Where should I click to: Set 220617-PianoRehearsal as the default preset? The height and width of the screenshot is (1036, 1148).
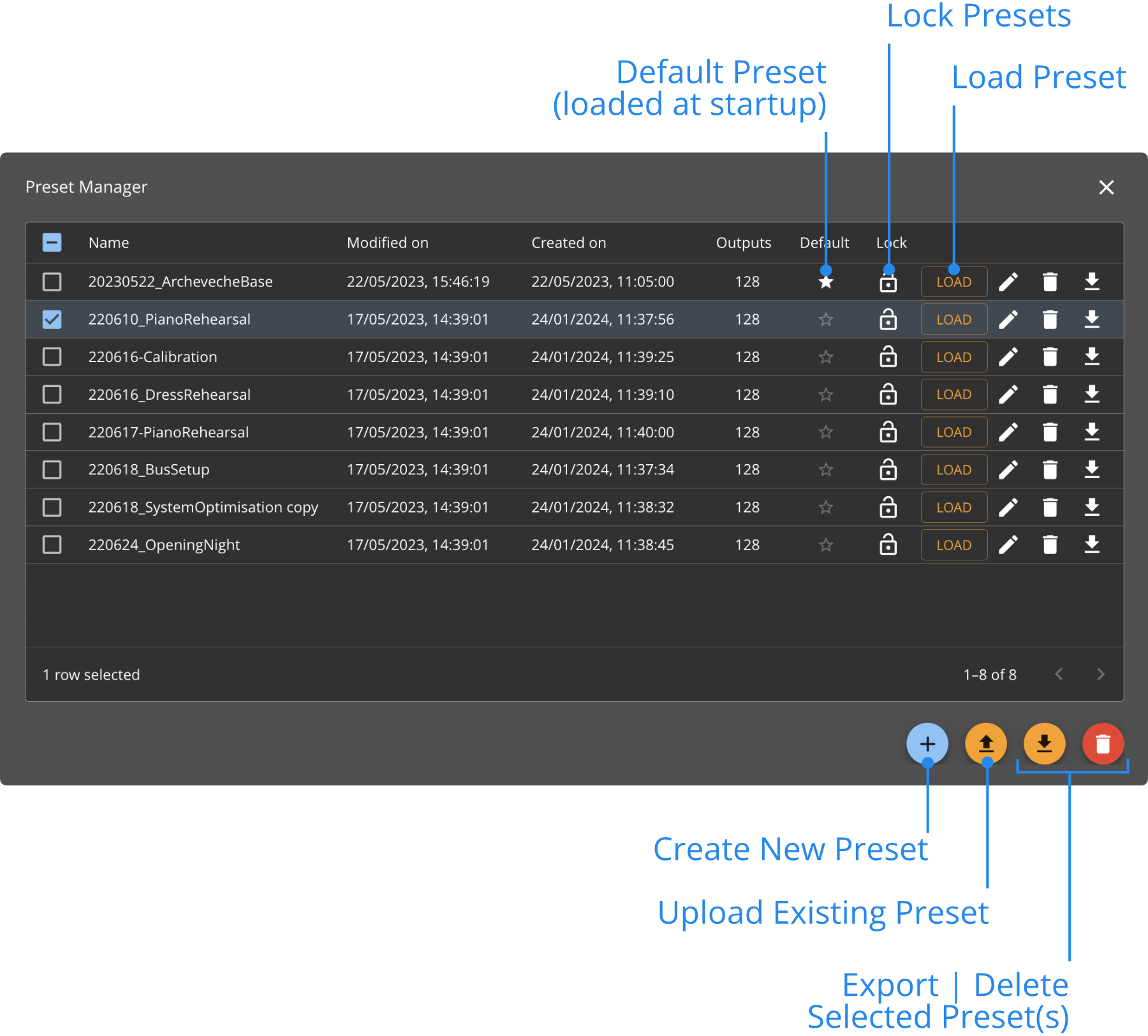click(825, 432)
